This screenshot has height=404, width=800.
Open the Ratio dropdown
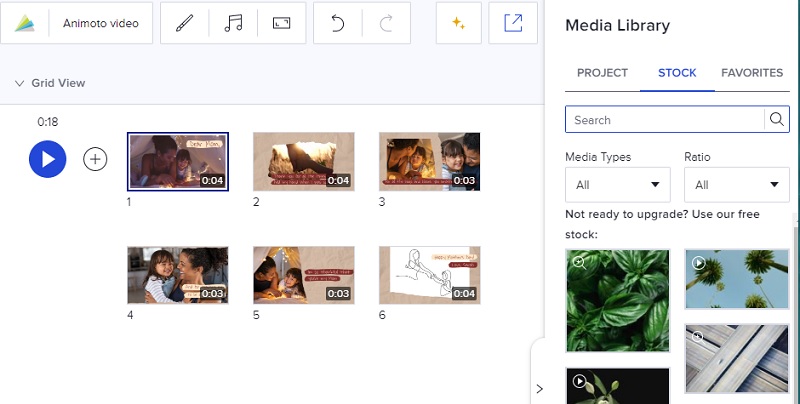pos(736,185)
